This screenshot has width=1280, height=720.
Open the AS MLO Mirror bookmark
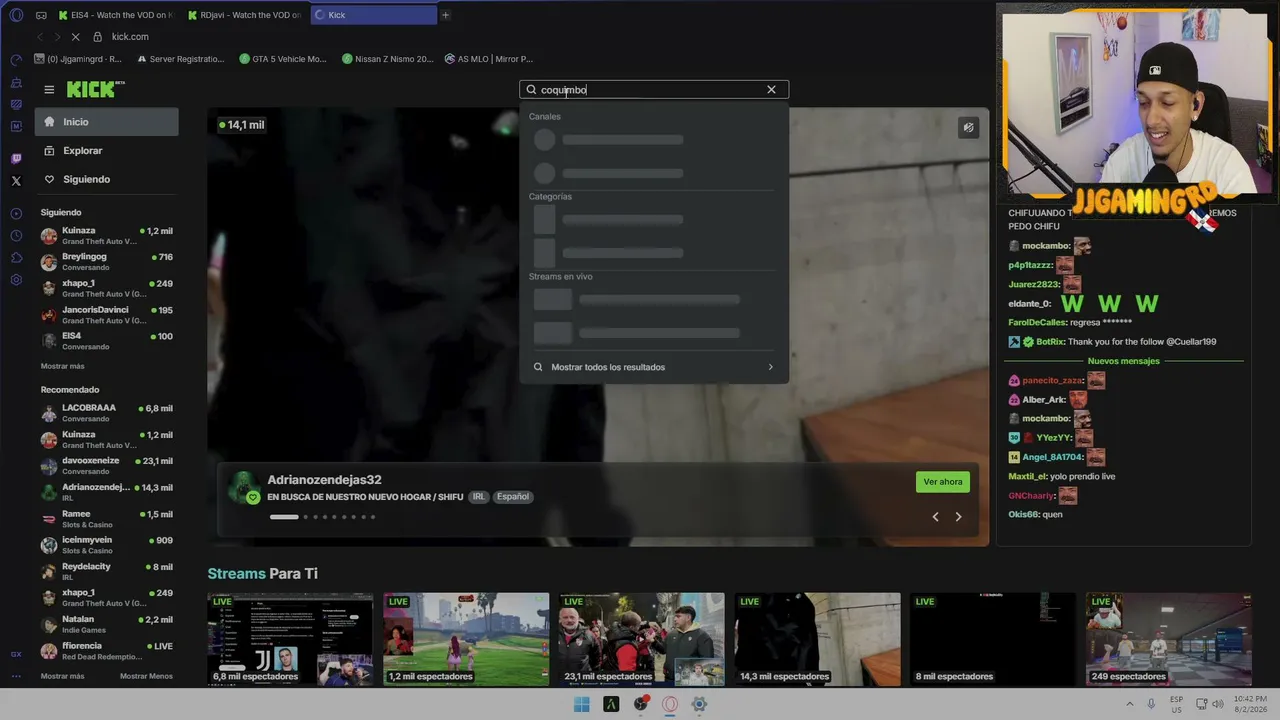pos(488,59)
